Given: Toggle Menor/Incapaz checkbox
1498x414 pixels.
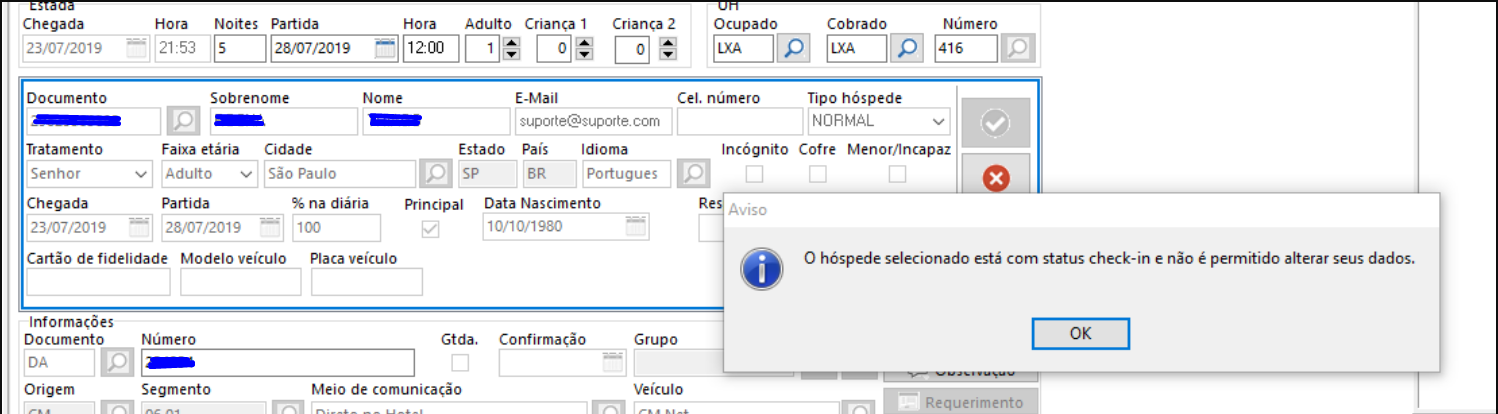Looking at the screenshot, I should point(898,174).
